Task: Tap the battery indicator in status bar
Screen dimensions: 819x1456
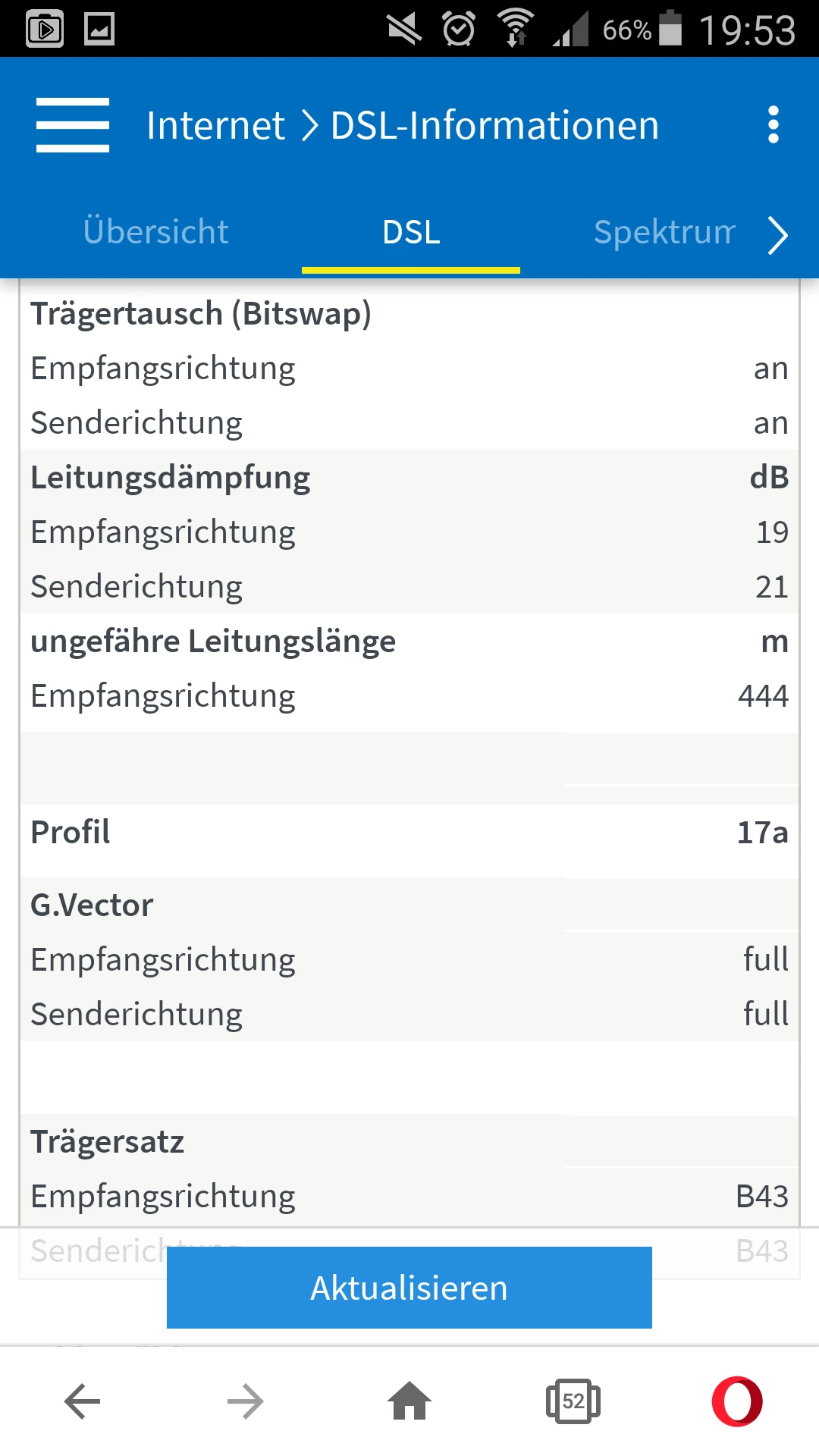Action: coord(670,28)
